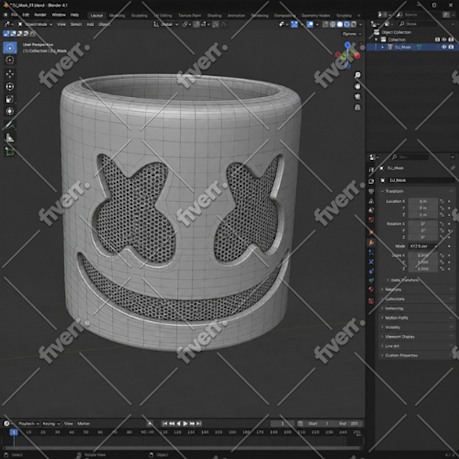Open the Options dropdown in viewport
459x459 pixels.
352,34
